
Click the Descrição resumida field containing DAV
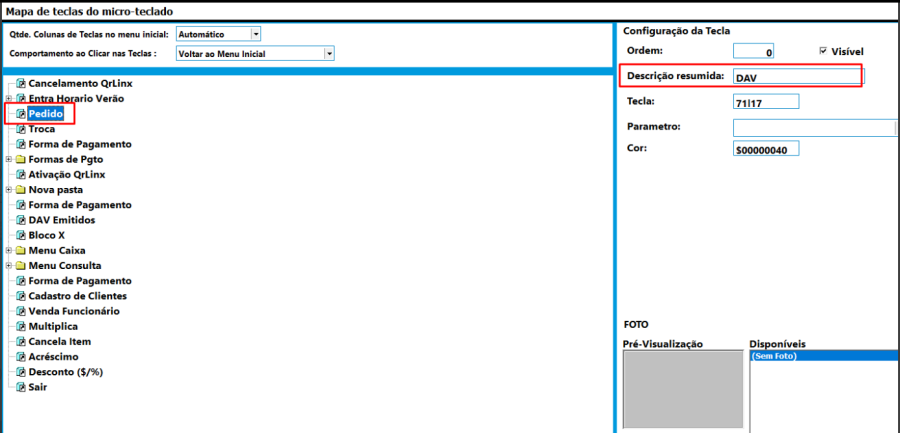tap(799, 77)
